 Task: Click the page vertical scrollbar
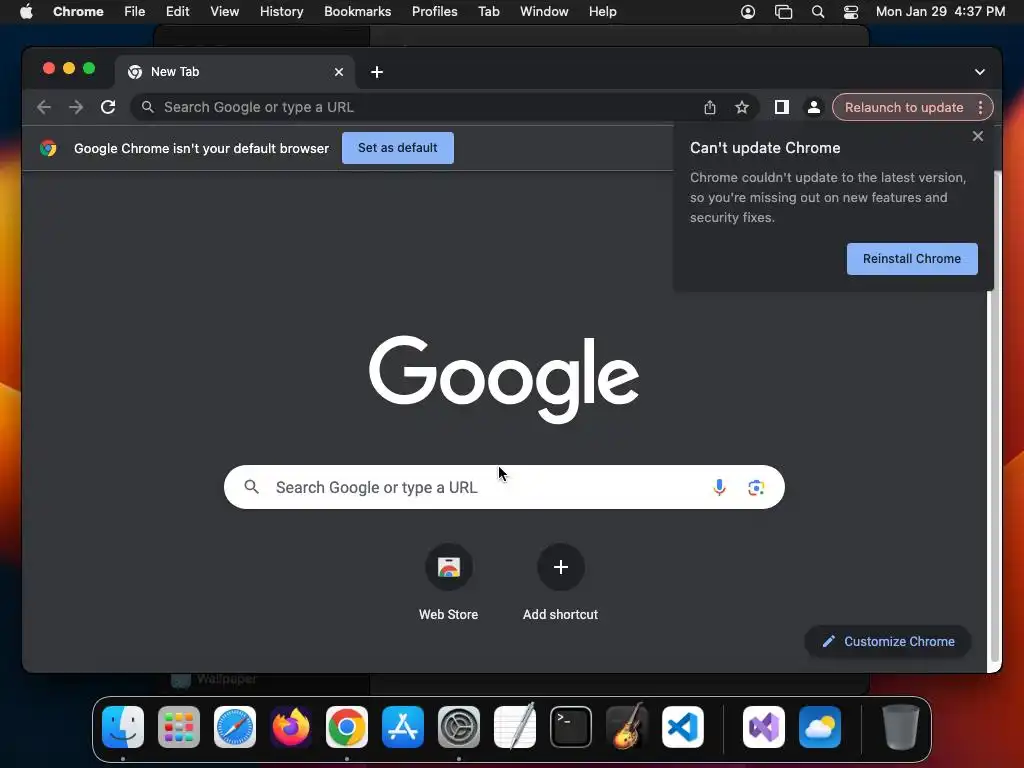pyautogui.click(x=995, y=418)
